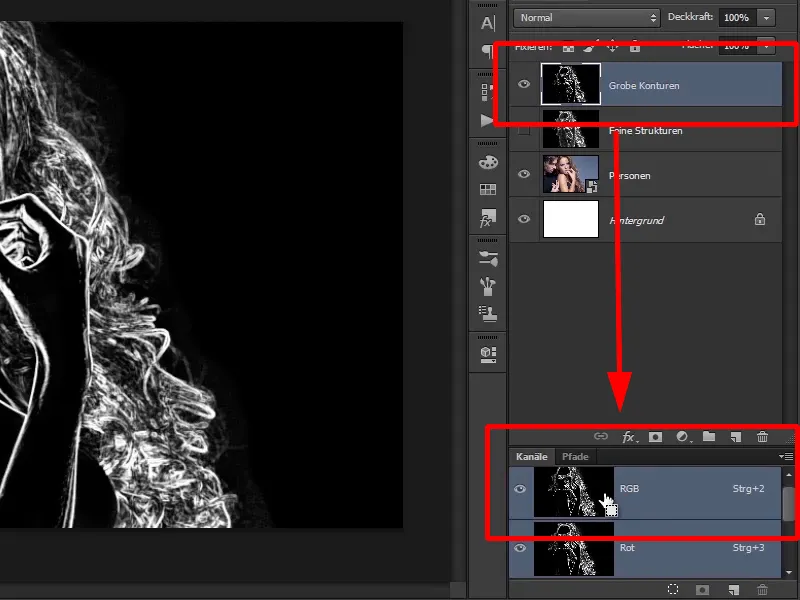The width and height of the screenshot is (800, 600).
Task: Click smart object badge on Personen thumbnail
Action: 592,186
